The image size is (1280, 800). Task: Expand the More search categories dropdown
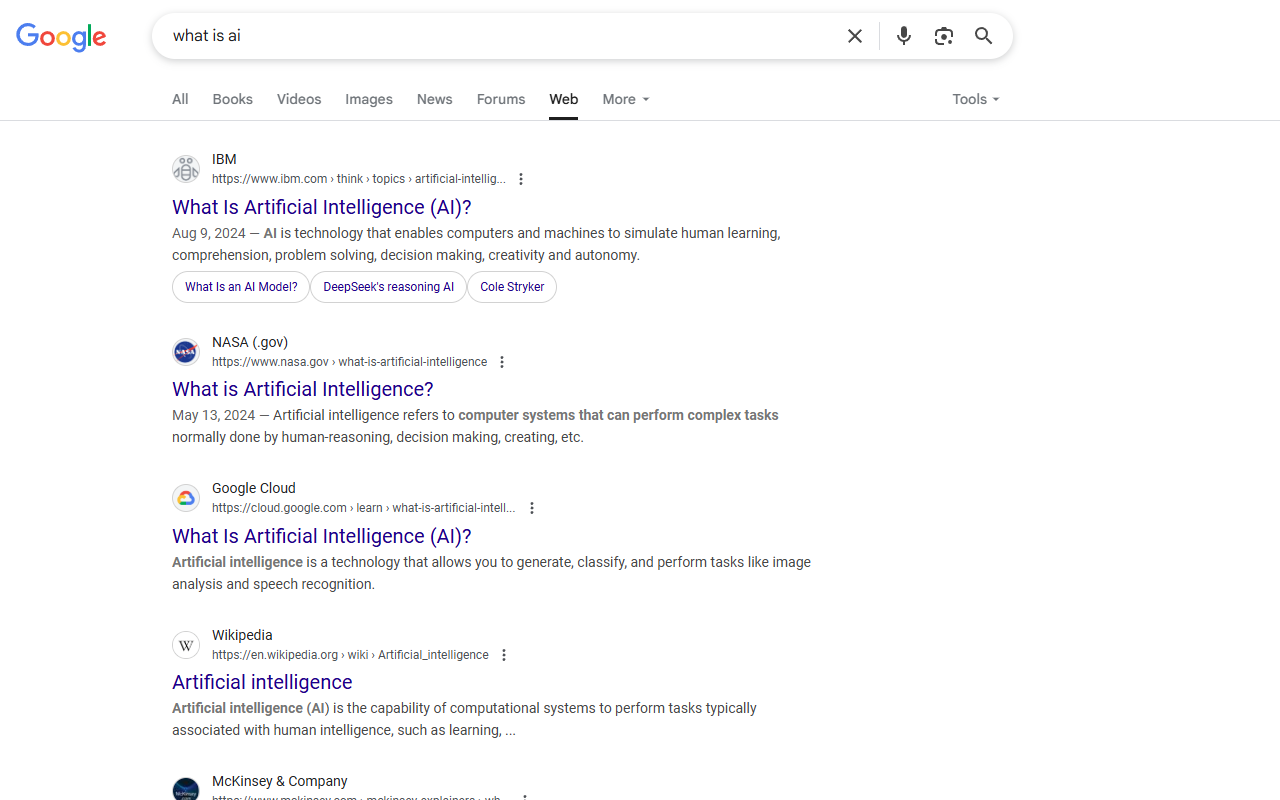tap(625, 99)
